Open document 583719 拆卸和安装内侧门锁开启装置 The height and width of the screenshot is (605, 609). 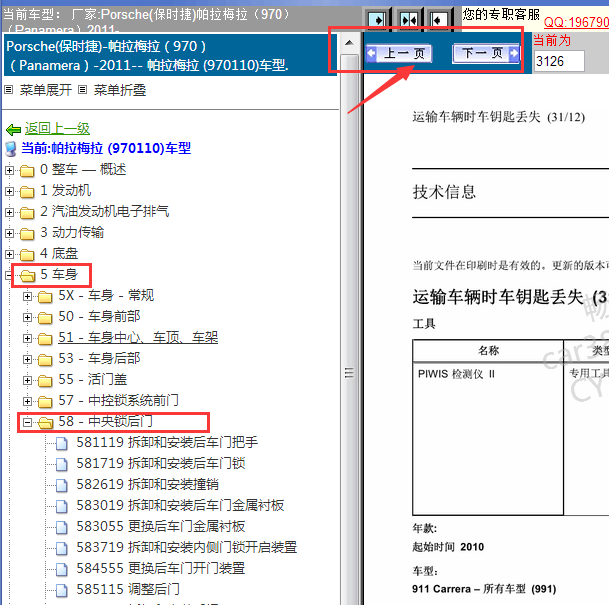(x=186, y=547)
